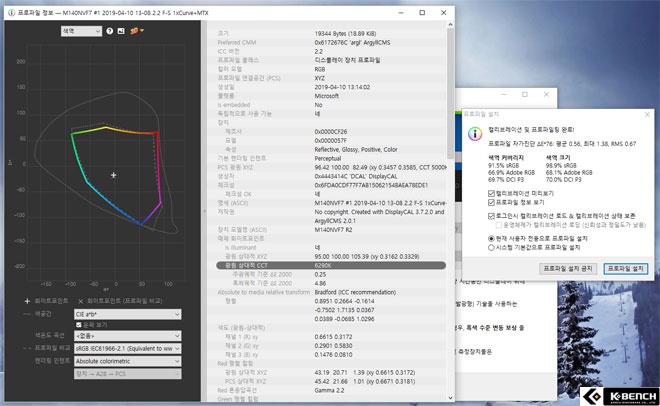Click the Gamma 2.2 tone curve value

pyautogui.click(x=329, y=390)
